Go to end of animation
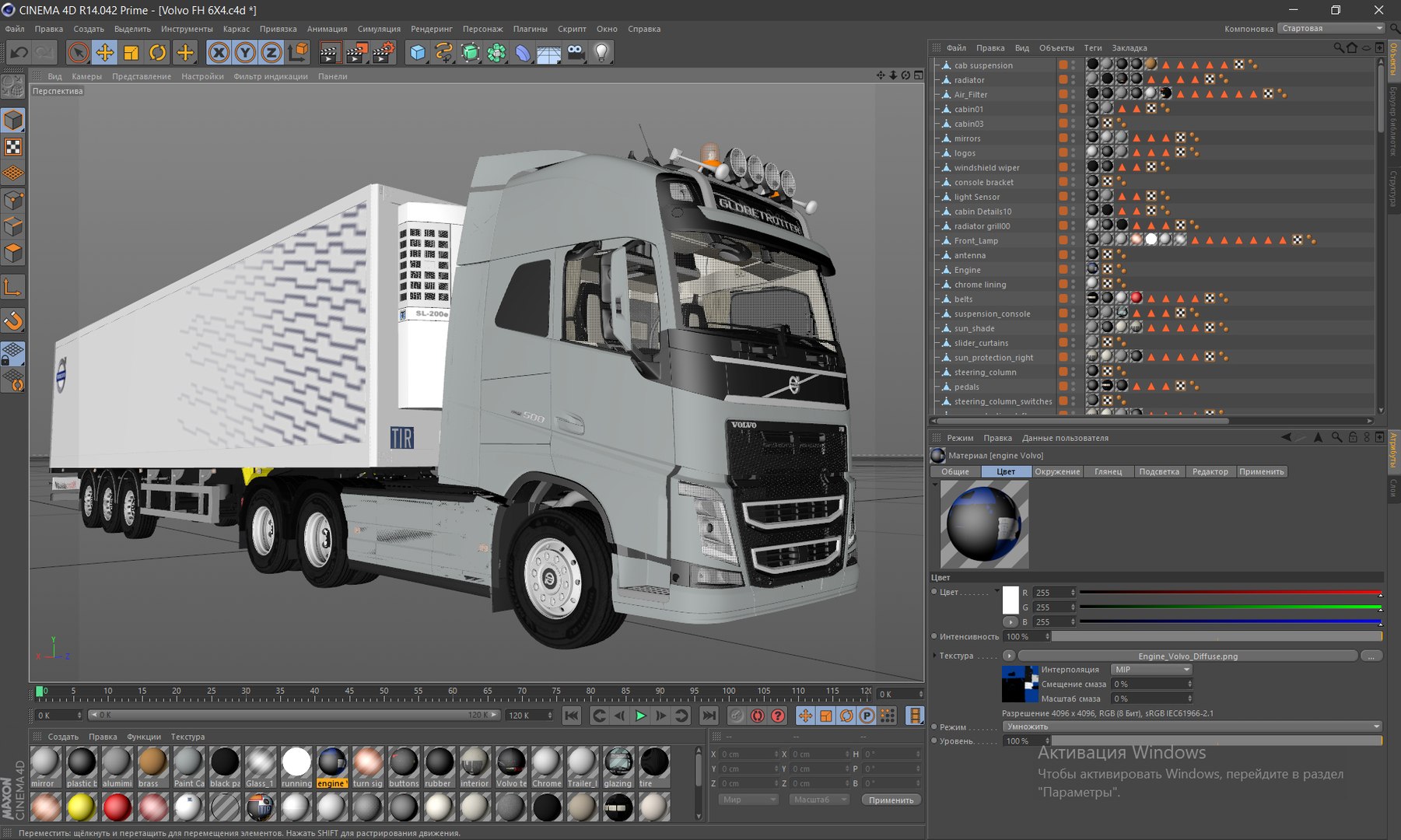The width and height of the screenshot is (1401, 840). click(x=709, y=716)
